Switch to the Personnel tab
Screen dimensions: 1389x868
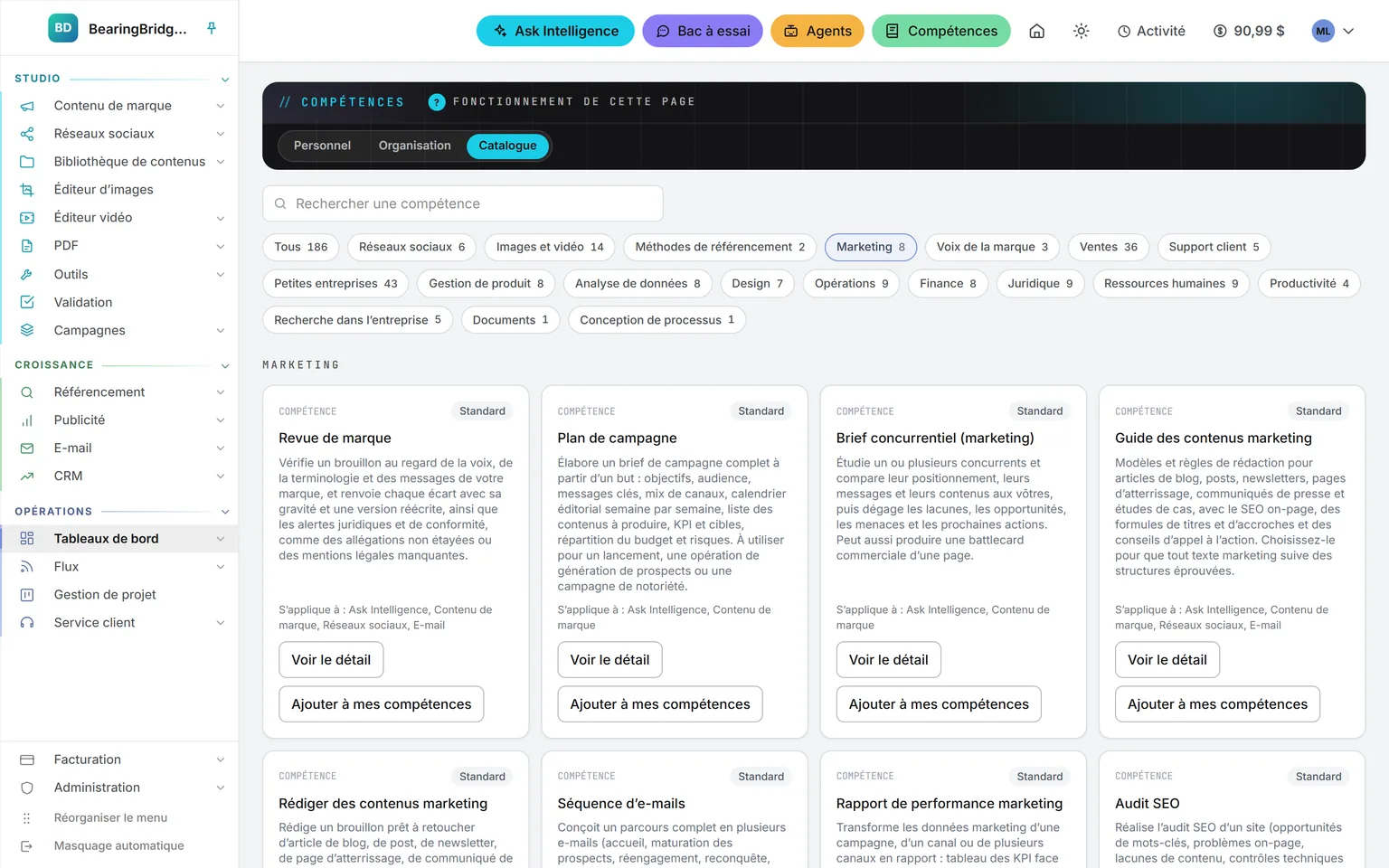322,146
